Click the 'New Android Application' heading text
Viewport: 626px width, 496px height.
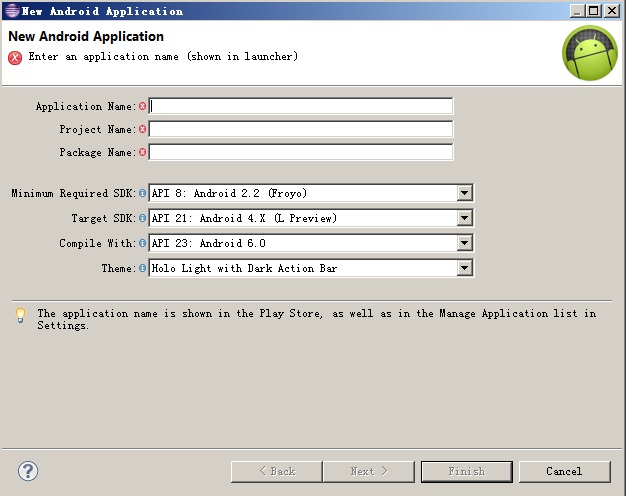coord(86,36)
